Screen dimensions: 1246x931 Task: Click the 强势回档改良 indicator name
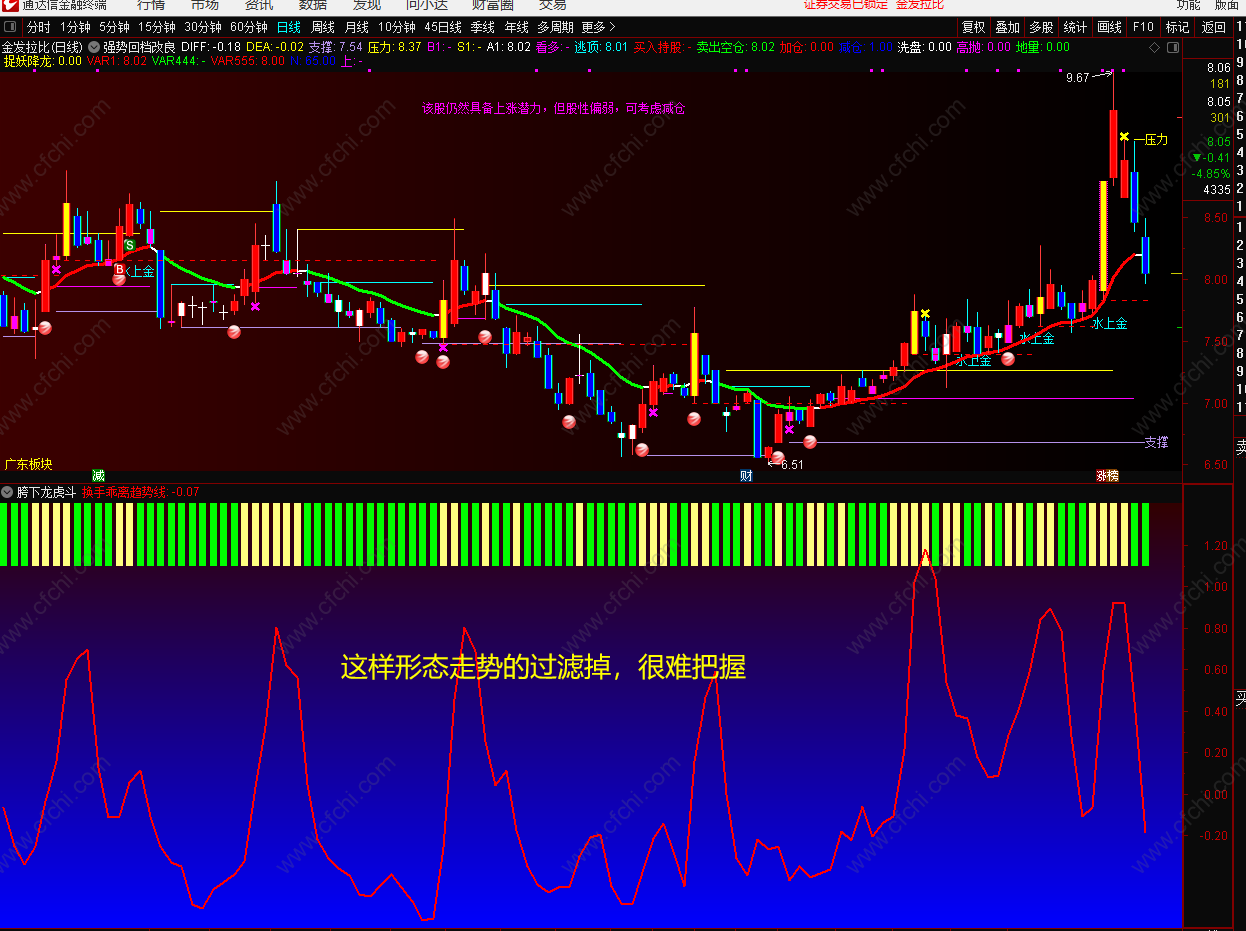139,46
